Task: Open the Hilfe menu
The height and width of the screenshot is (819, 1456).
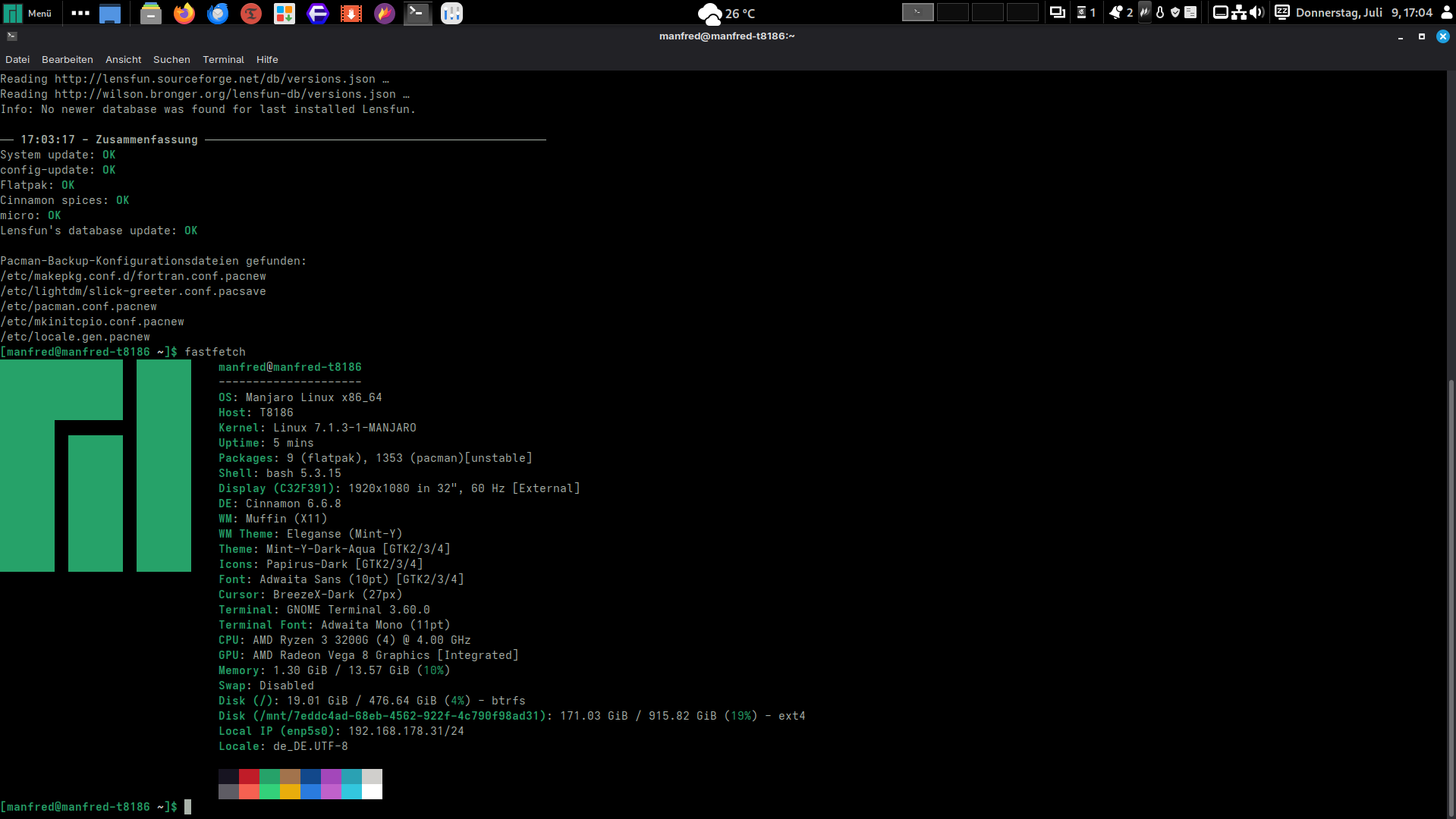Action: 267,59
